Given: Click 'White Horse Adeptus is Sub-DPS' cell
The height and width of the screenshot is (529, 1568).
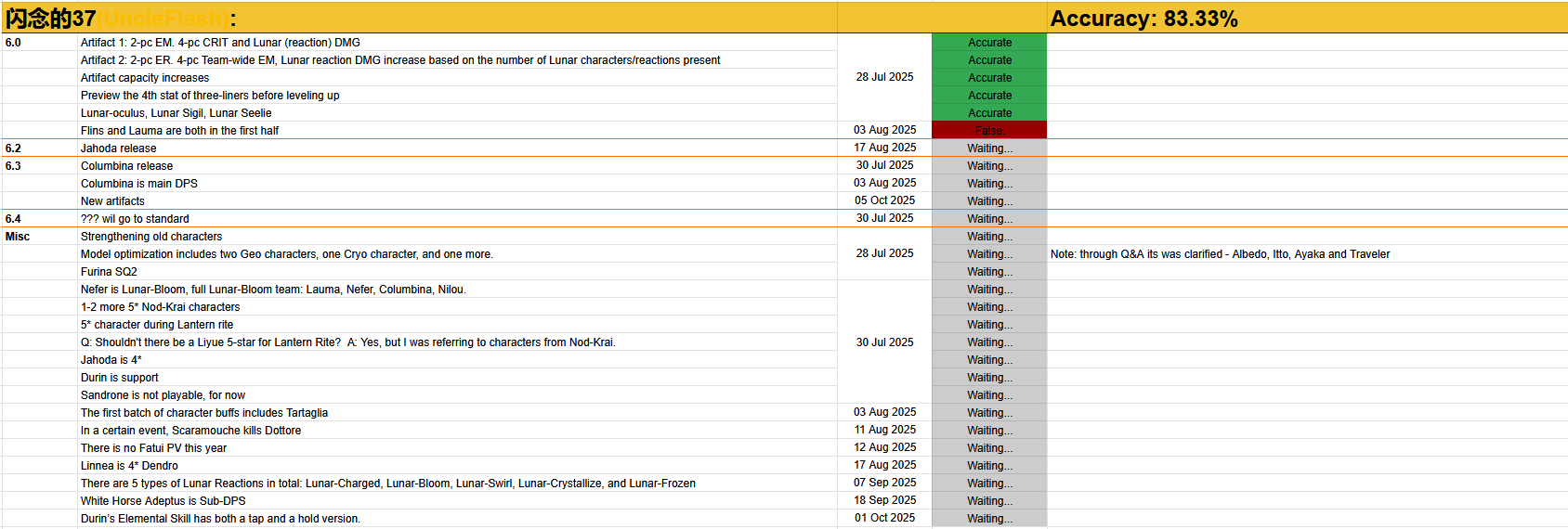Looking at the screenshot, I should 457,501.
